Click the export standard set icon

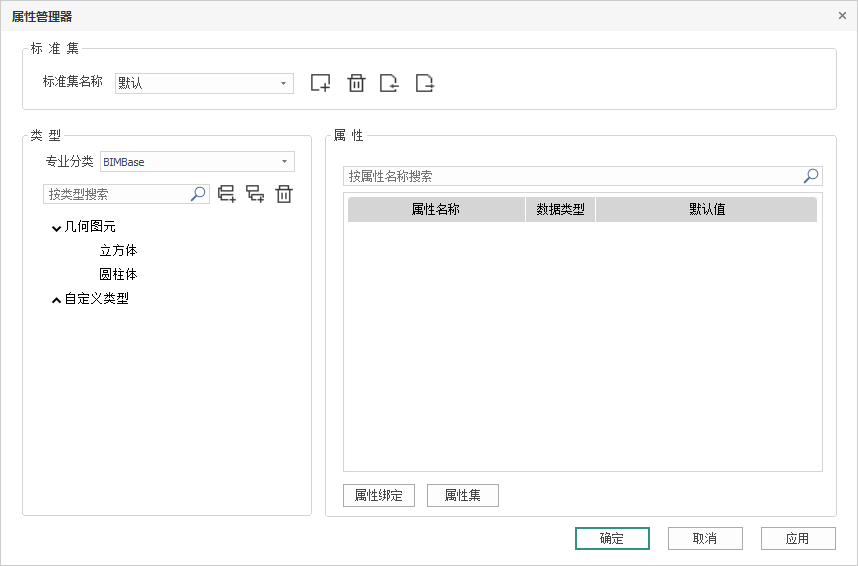[x=425, y=83]
